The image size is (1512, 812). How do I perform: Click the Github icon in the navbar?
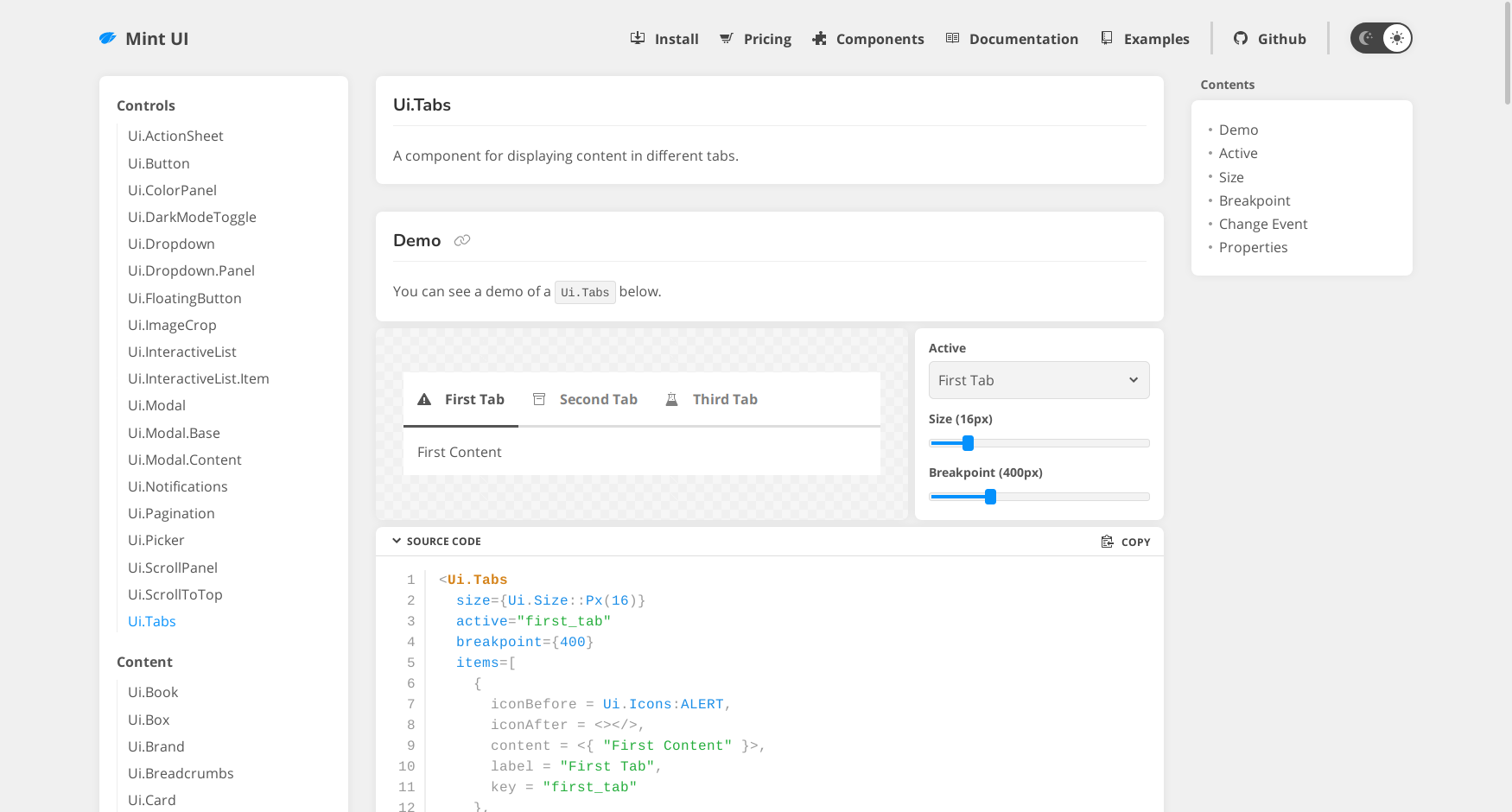click(x=1242, y=38)
